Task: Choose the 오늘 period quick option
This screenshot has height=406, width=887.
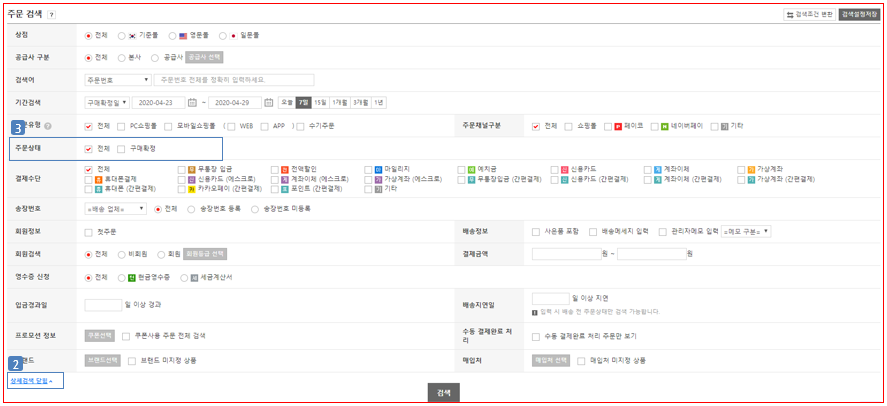Action: (287, 102)
